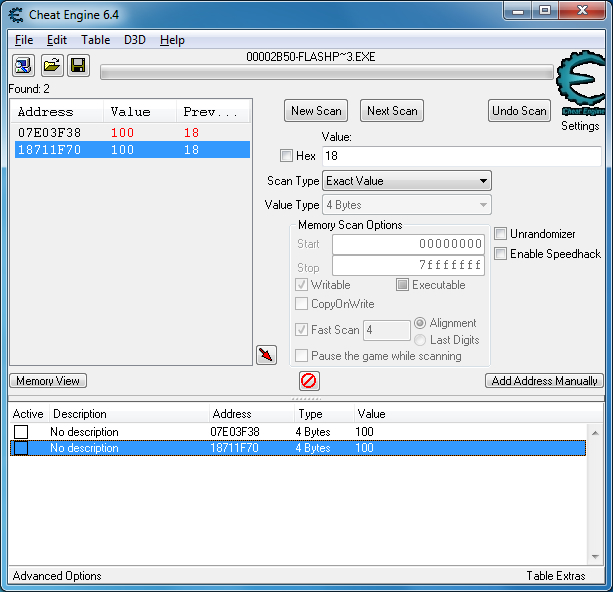Click the Prev column header in results
This screenshot has height=592, width=613.
point(213,112)
